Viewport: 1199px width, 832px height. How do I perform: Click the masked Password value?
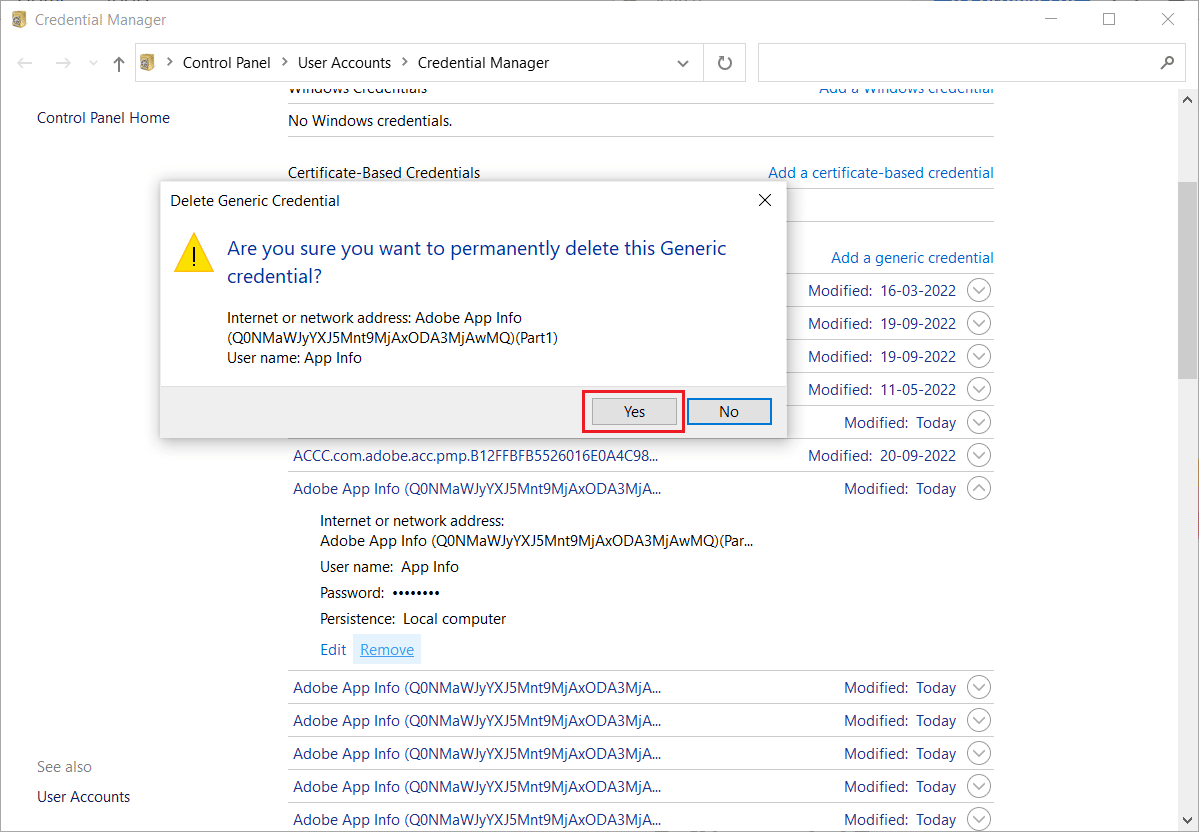[x=416, y=593]
